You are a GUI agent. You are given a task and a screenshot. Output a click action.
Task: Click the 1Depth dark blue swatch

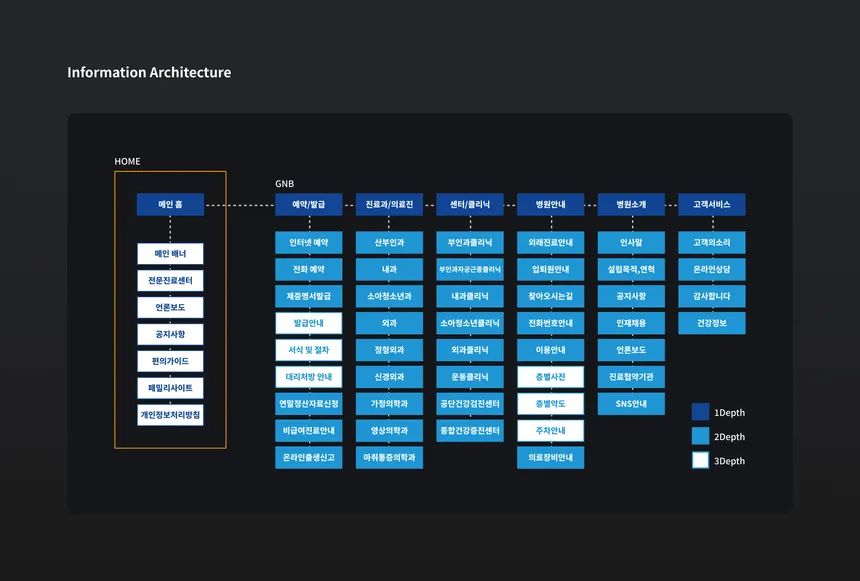click(x=700, y=412)
